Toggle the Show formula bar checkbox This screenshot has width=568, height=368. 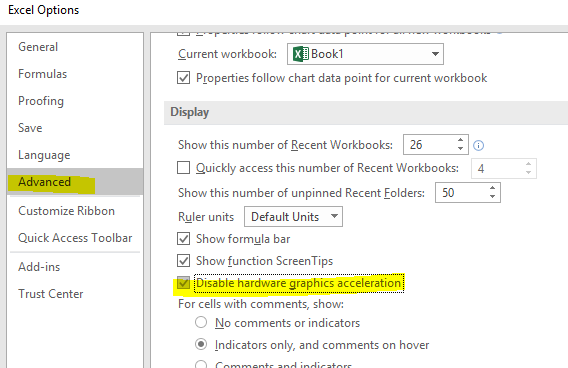183,239
